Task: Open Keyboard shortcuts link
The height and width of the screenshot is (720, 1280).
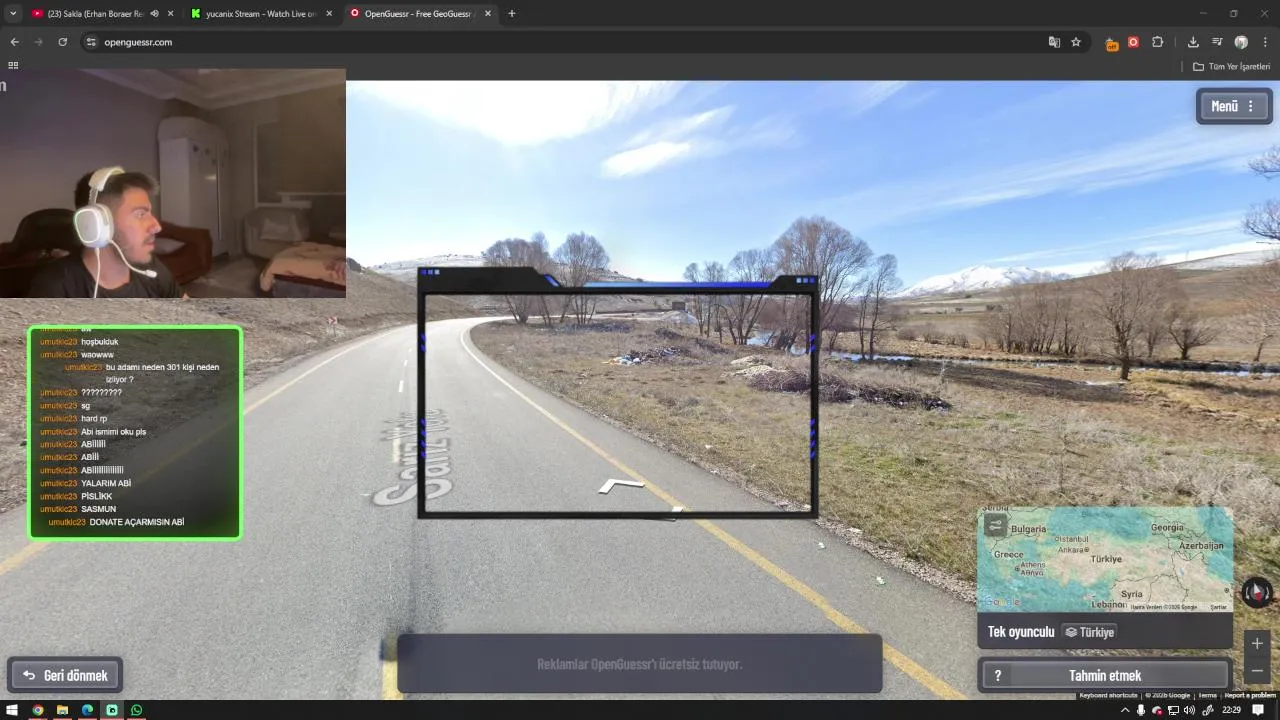Action: pyautogui.click(x=1108, y=695)
